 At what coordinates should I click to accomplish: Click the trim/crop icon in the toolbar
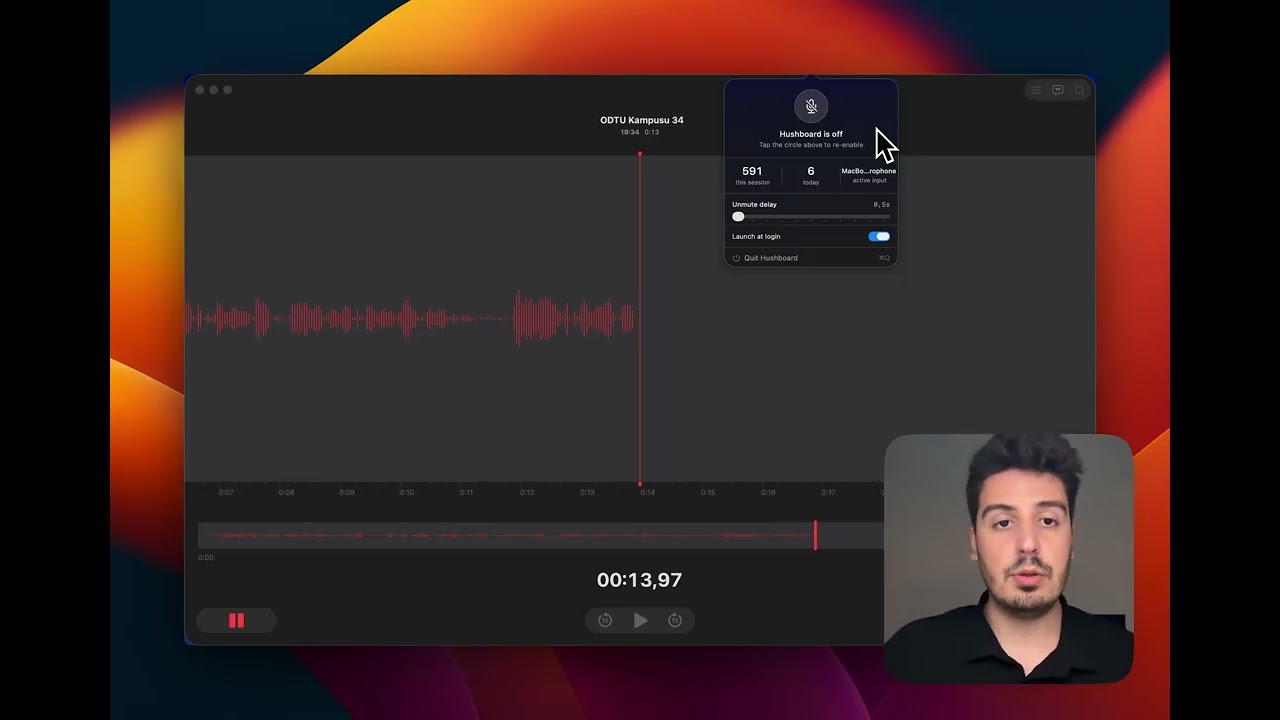tap(1079, 90)
